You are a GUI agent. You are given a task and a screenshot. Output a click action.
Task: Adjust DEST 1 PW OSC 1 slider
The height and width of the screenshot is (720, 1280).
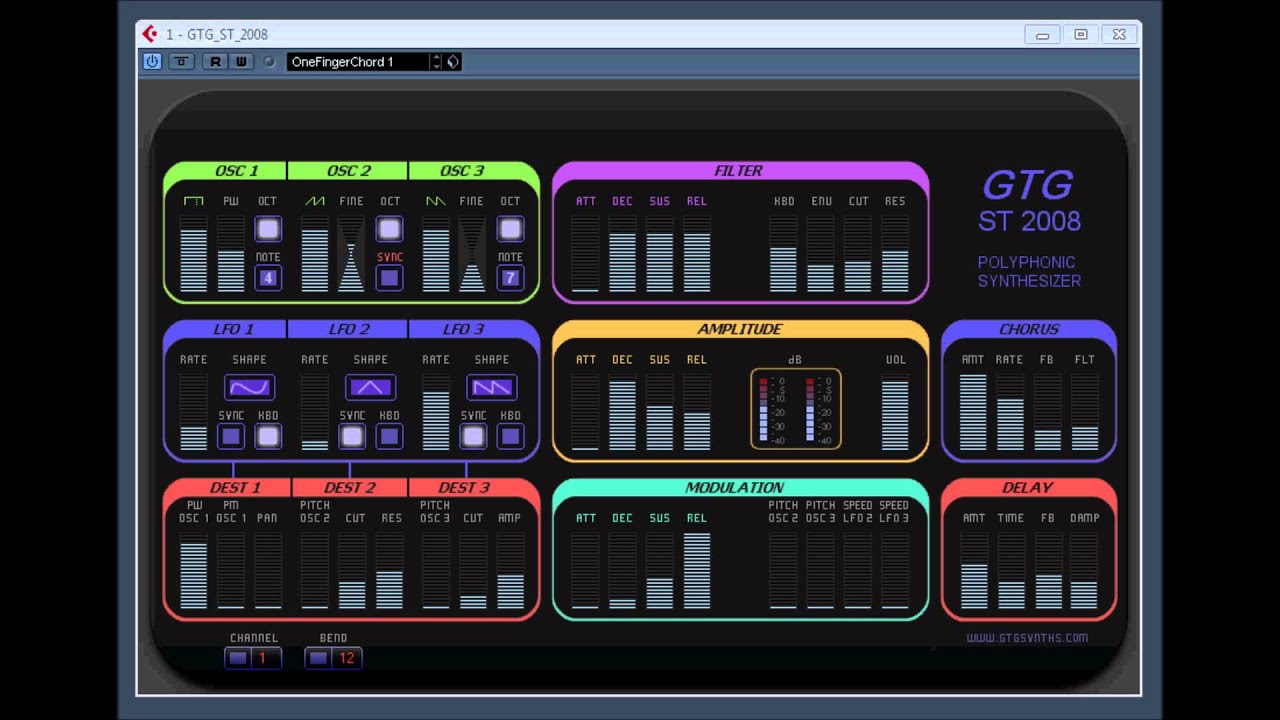[x=193, y=570]
